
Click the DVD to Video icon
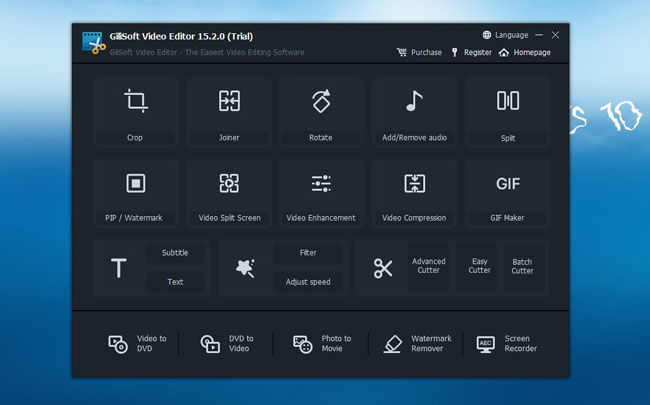coord(210,344)
